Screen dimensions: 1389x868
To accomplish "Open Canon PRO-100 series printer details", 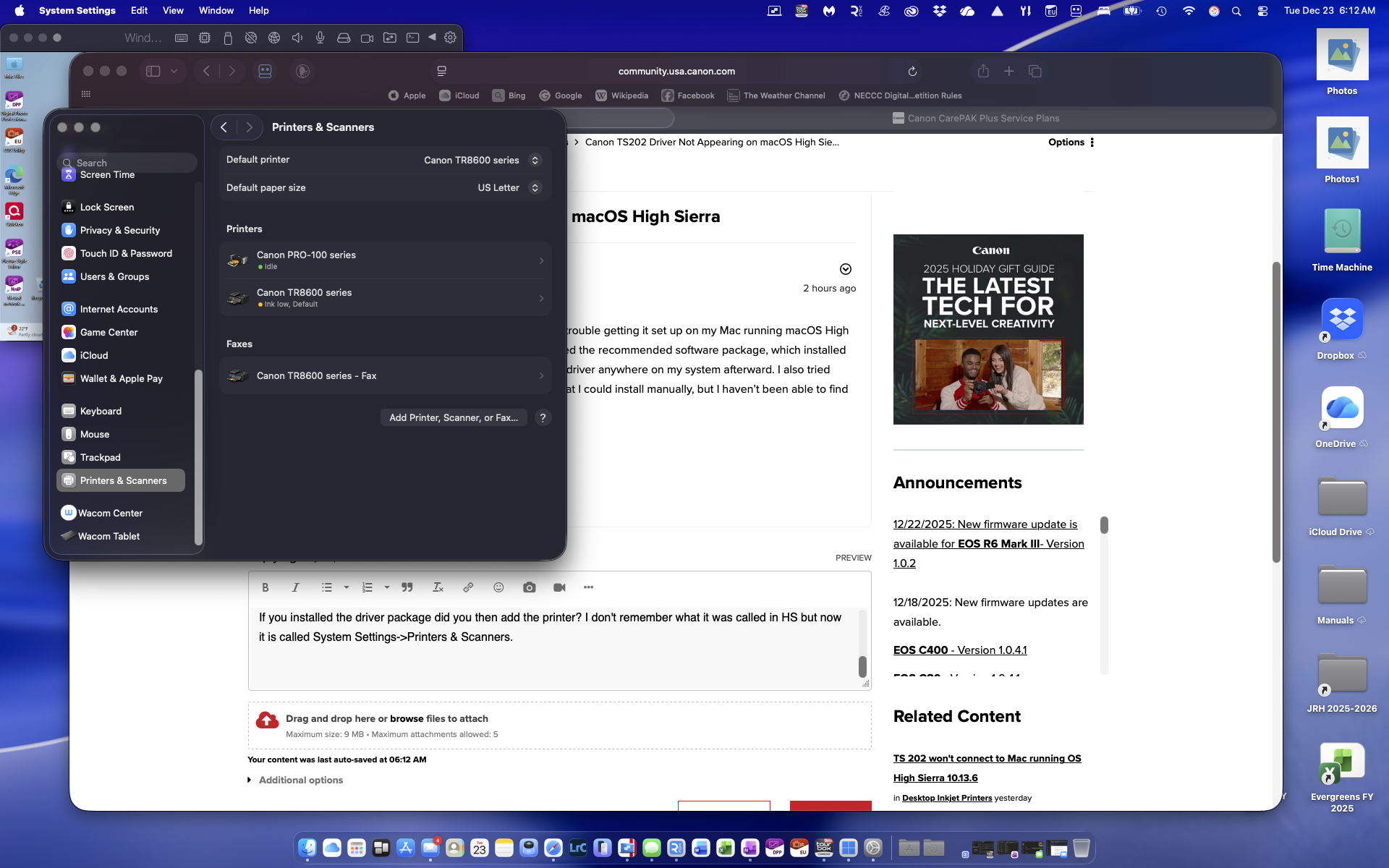I will point(385,260).
